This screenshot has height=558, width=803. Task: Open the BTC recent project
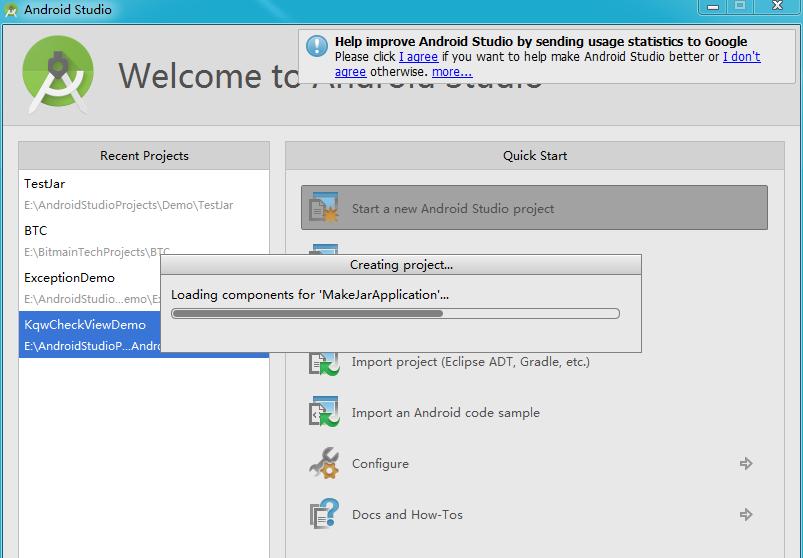pyautogui.click(x=144, y=241)
